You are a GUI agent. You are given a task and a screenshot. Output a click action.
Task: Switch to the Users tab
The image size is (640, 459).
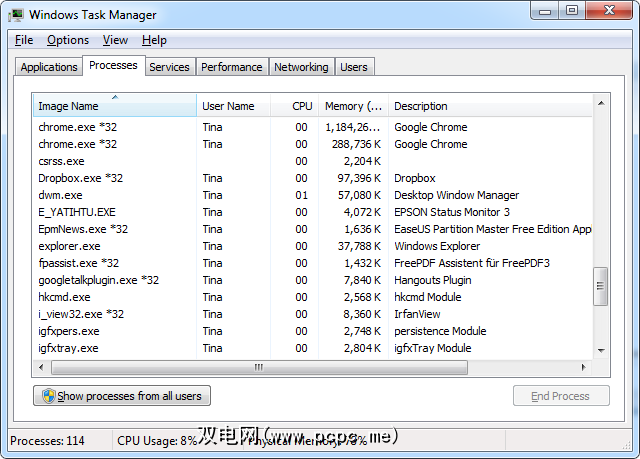pyautogui.click(x=354, y=67)
